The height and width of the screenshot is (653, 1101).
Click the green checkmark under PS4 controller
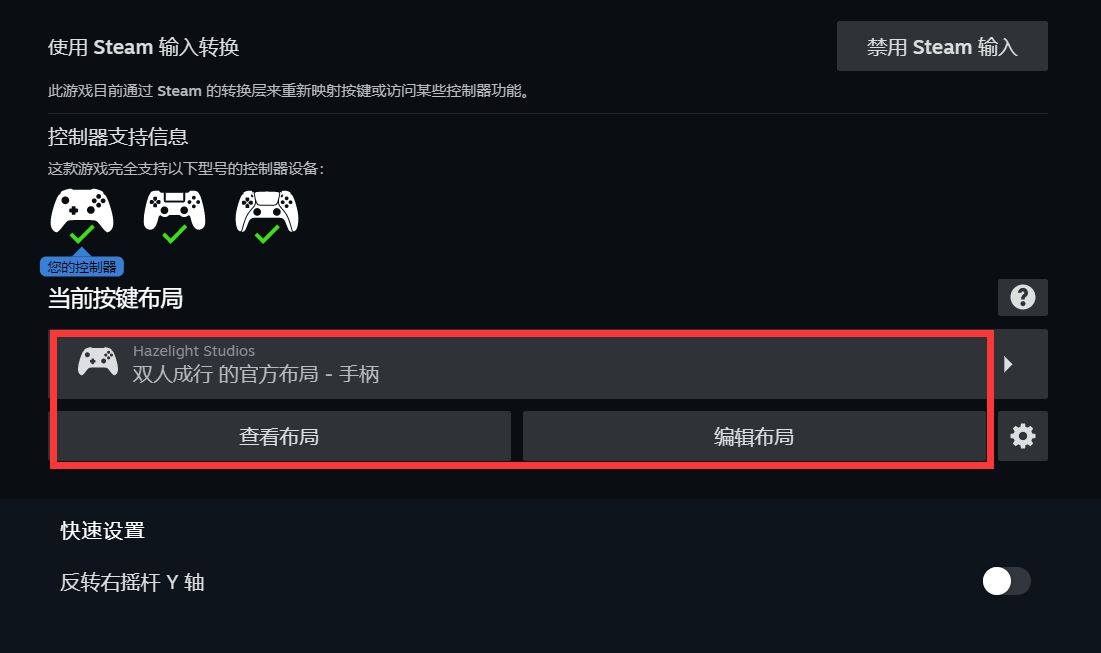click(174, 234)
